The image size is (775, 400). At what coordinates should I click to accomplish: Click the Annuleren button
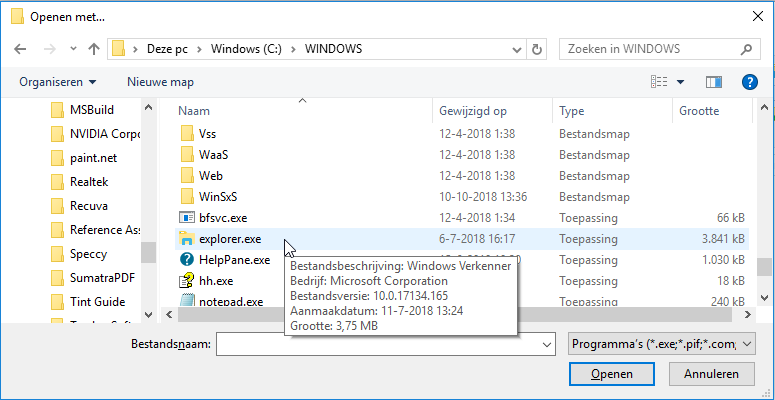click(x=712, y=374)
